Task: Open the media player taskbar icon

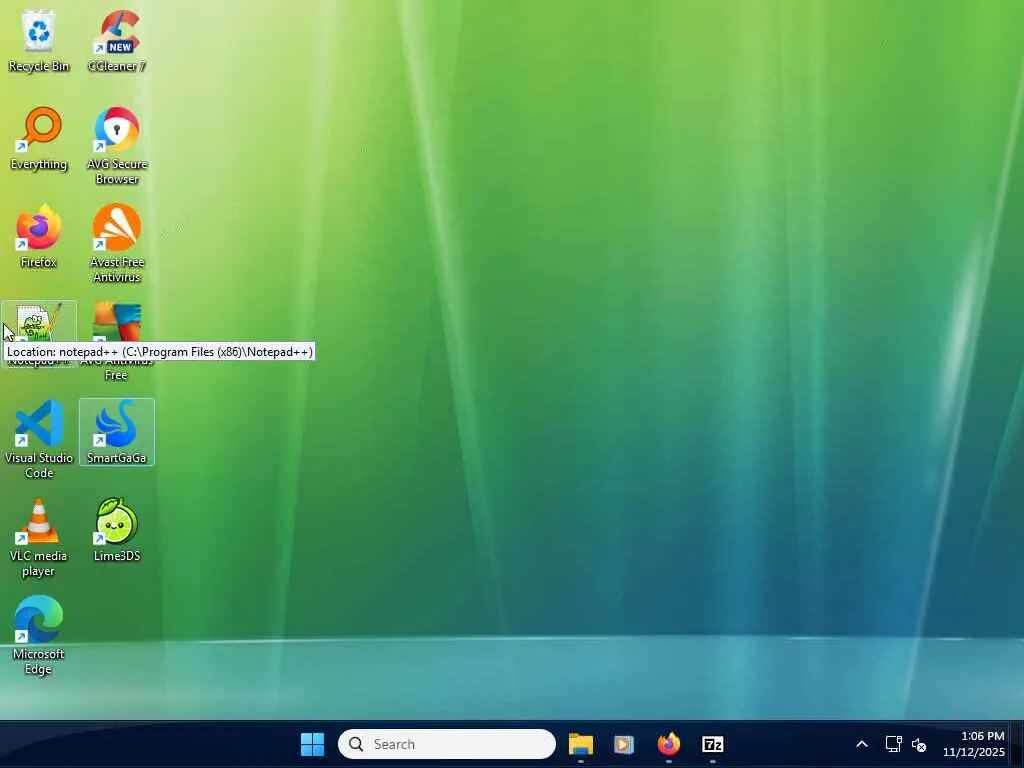Action: [x=624, y=744]
